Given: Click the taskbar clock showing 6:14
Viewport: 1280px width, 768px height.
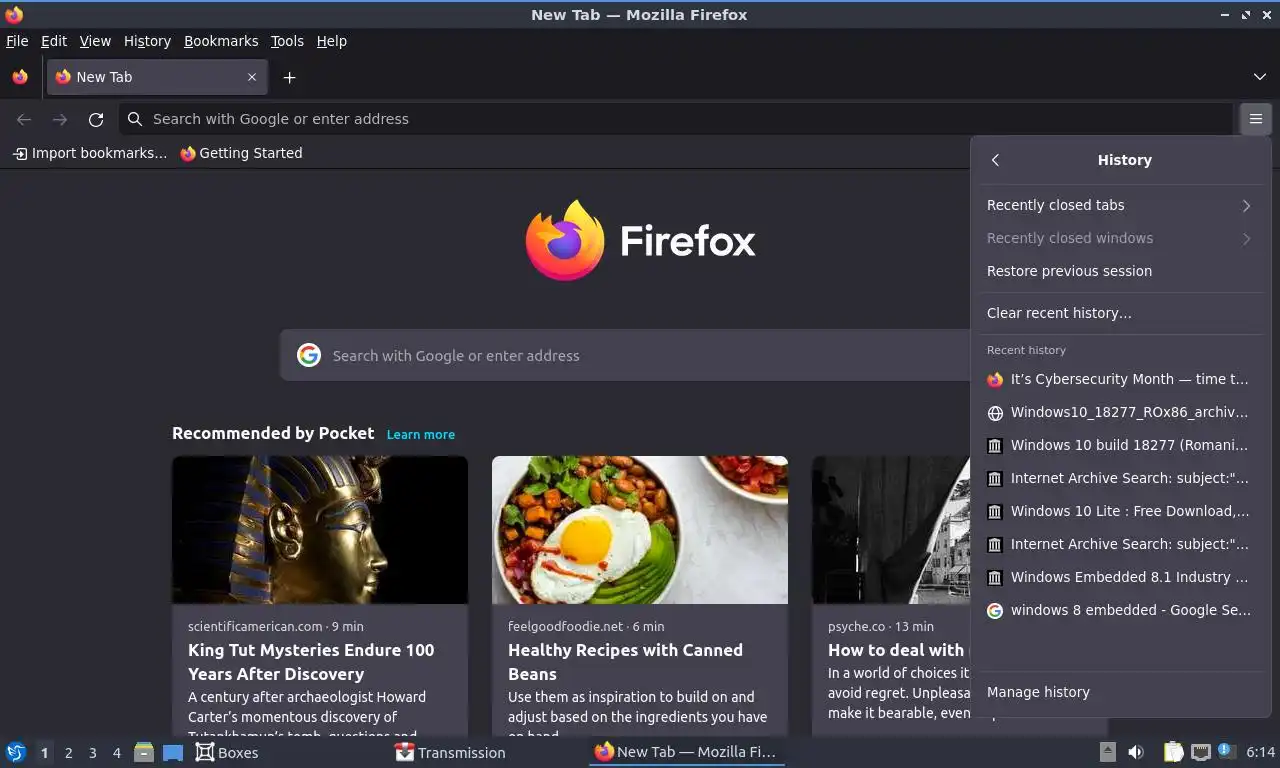Looking at the screenshot, I should (1260, 752).
